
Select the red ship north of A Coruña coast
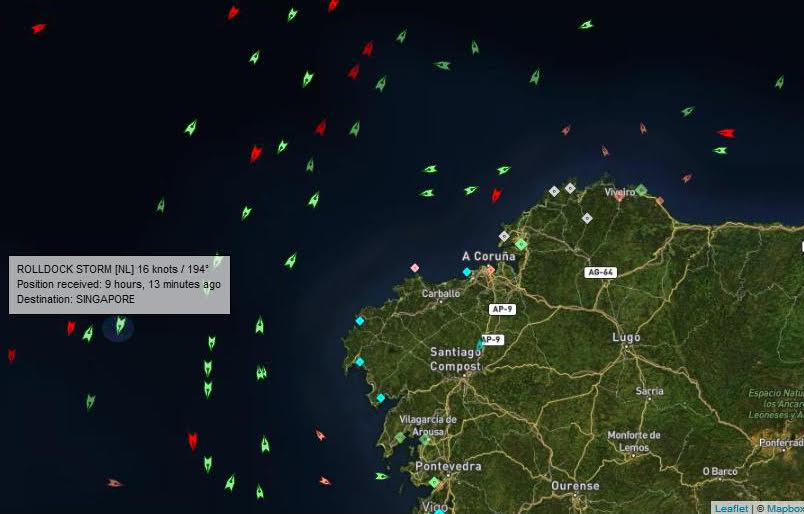[496, 195]
